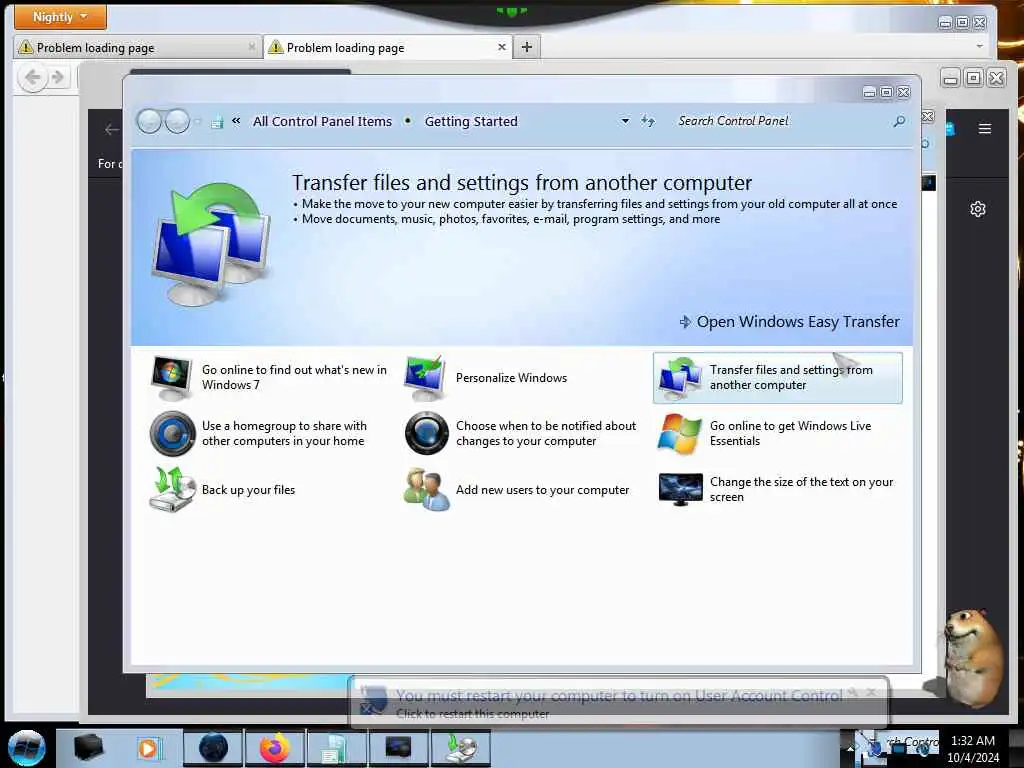Open settings gear in the dark background window
This screenshot has height=768, width=1024.
click(x=978, y=209)
